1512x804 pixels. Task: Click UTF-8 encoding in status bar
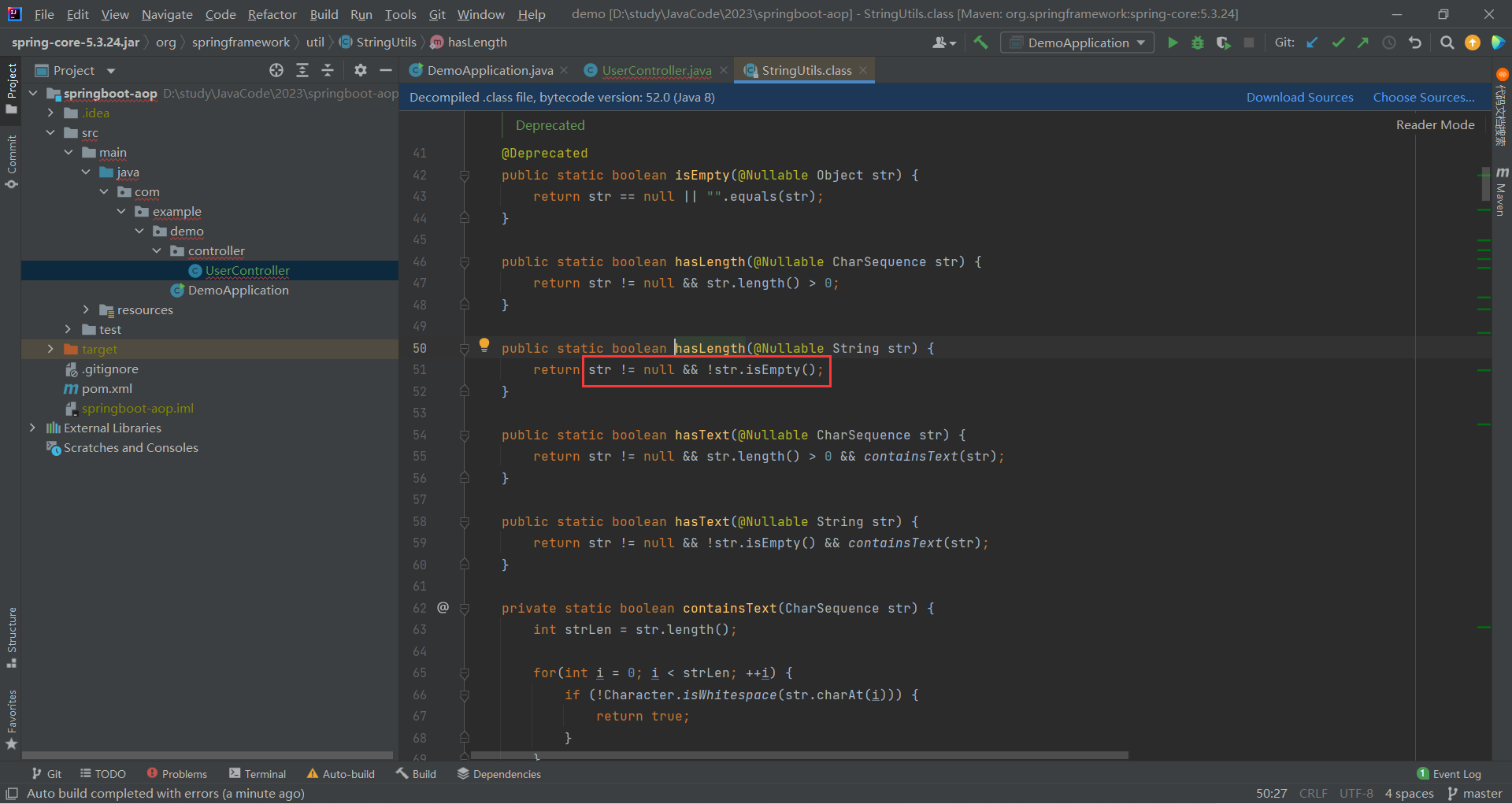pos(1356,793)
